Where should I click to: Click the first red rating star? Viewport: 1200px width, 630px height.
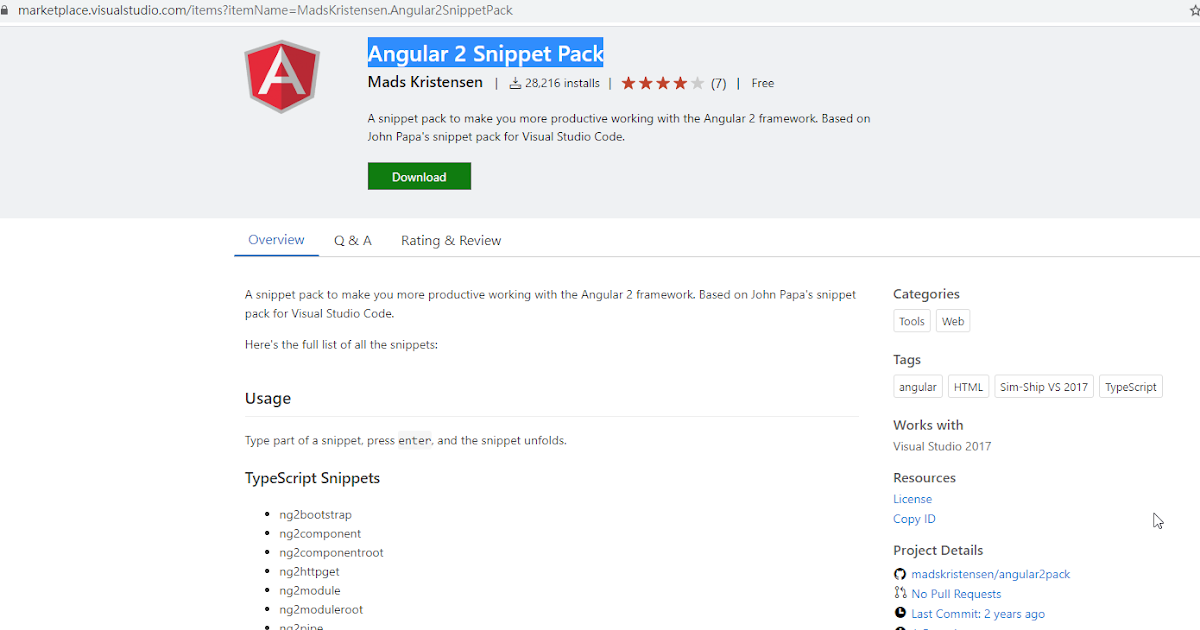tap(628, 83)
